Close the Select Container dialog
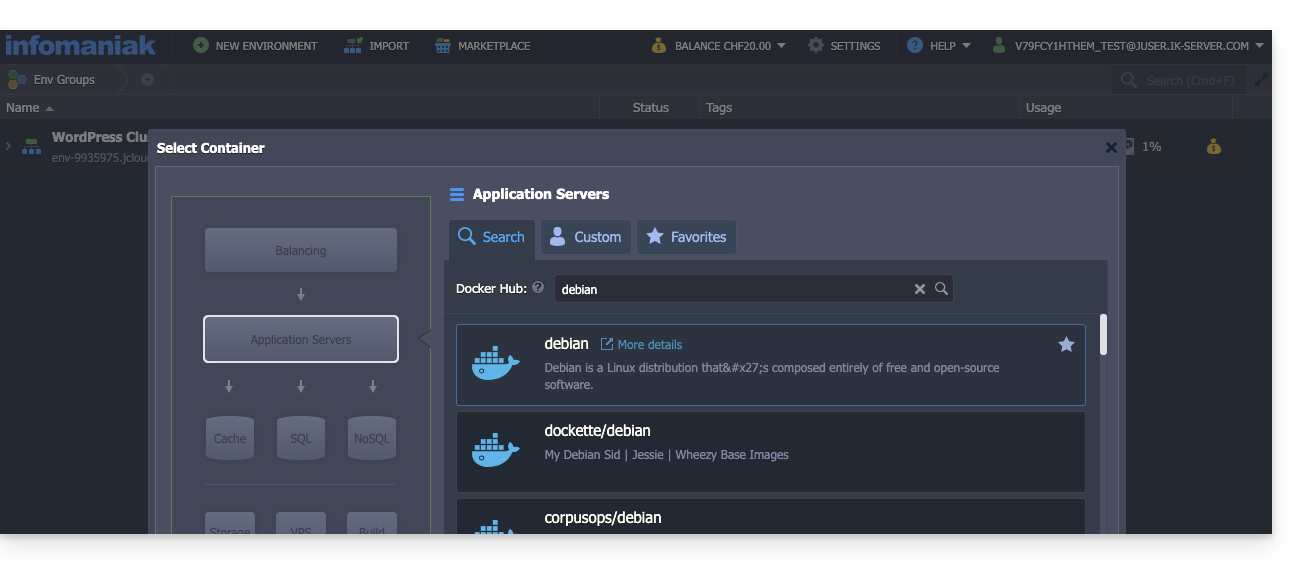This screenshot has height=564, width=1302. (x=1110, y=148)
